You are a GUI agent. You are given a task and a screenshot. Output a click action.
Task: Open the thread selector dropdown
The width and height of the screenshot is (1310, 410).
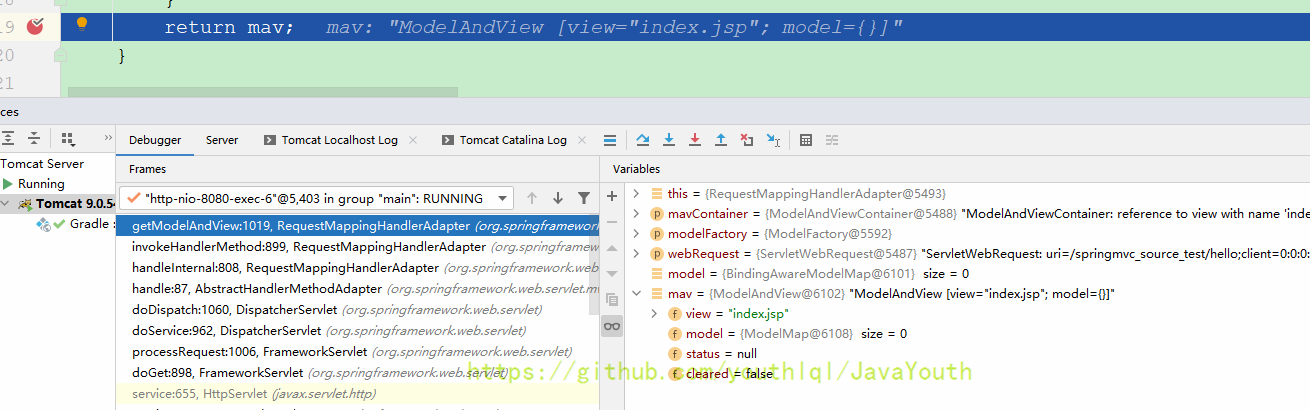(x=503, y=198)
